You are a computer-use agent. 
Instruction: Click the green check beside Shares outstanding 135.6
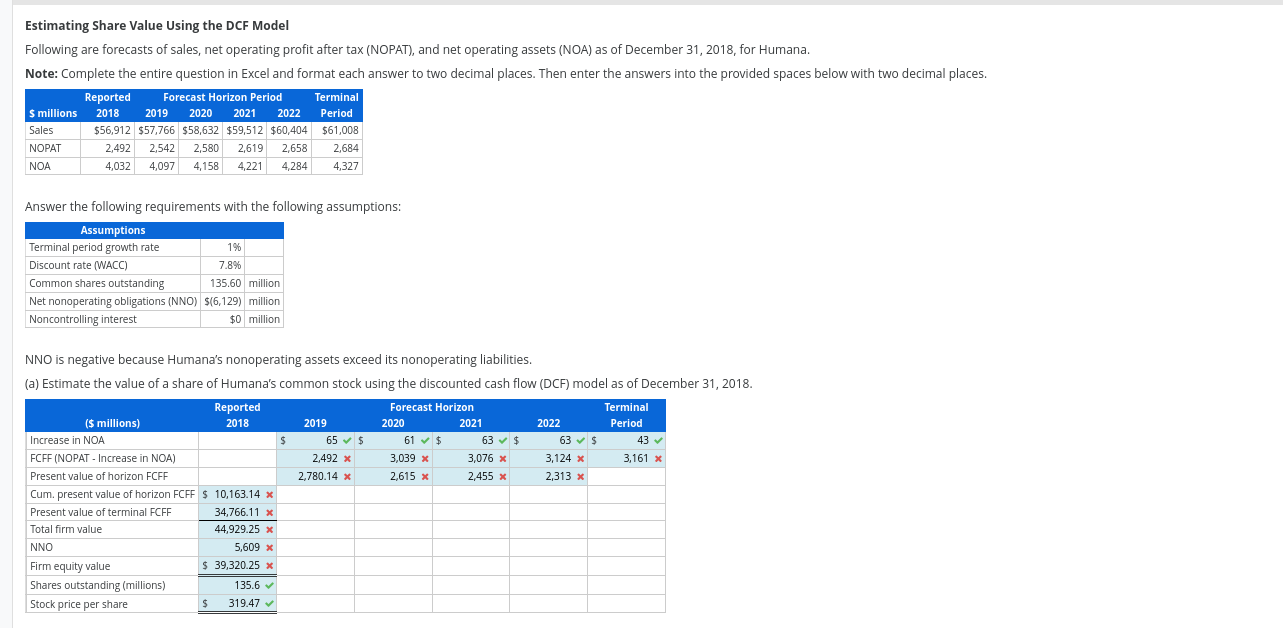269,584
